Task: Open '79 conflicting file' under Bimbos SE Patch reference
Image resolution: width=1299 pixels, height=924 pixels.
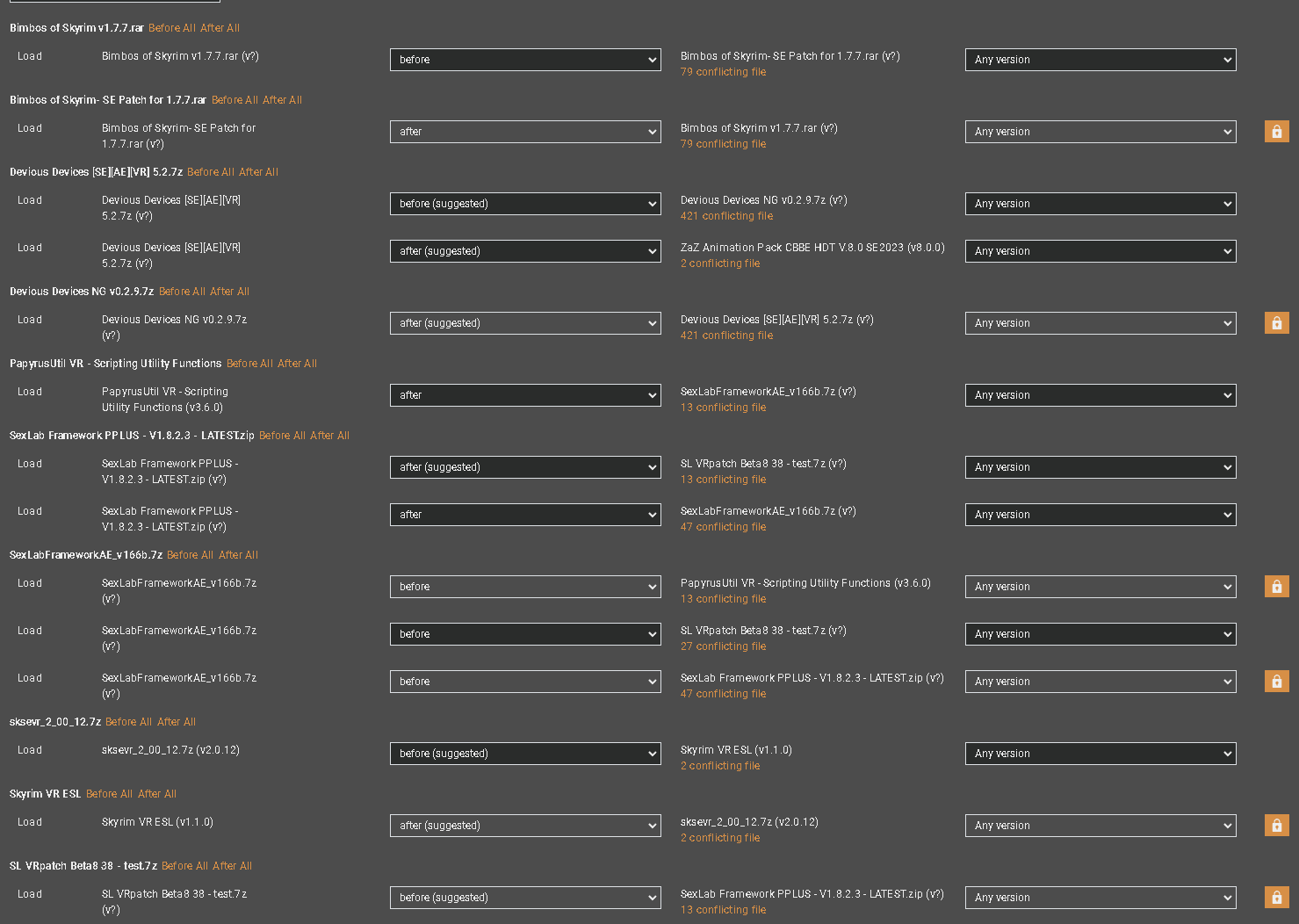Action: tap(723, 72)
